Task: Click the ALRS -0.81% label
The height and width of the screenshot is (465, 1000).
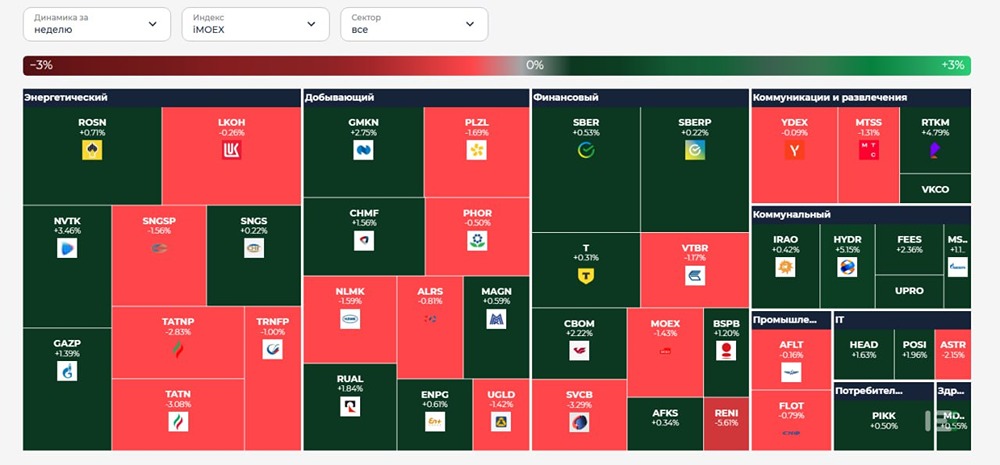Action: (430, 296)
